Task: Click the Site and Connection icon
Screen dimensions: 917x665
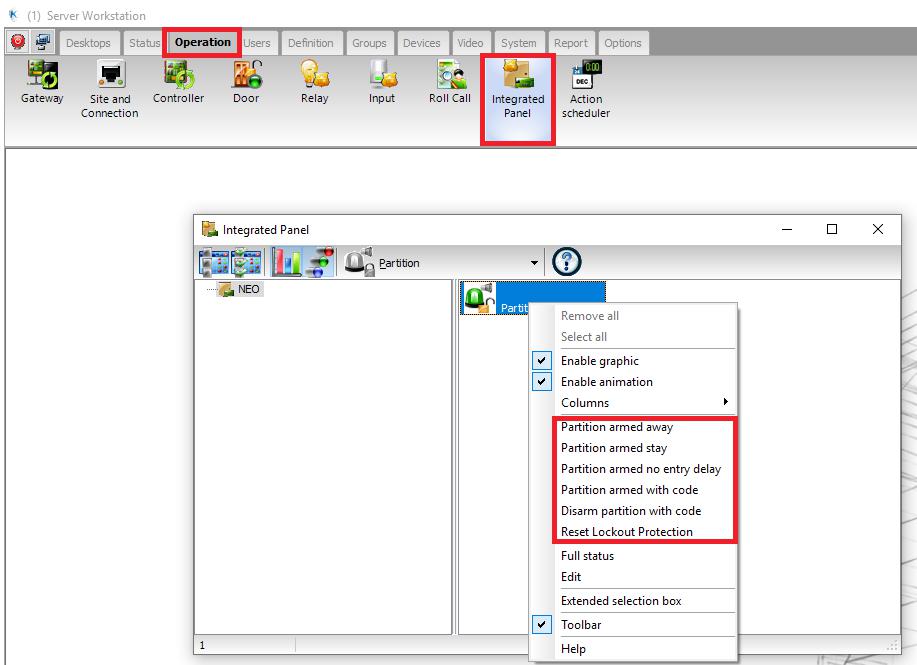Action: coord(110,89)
